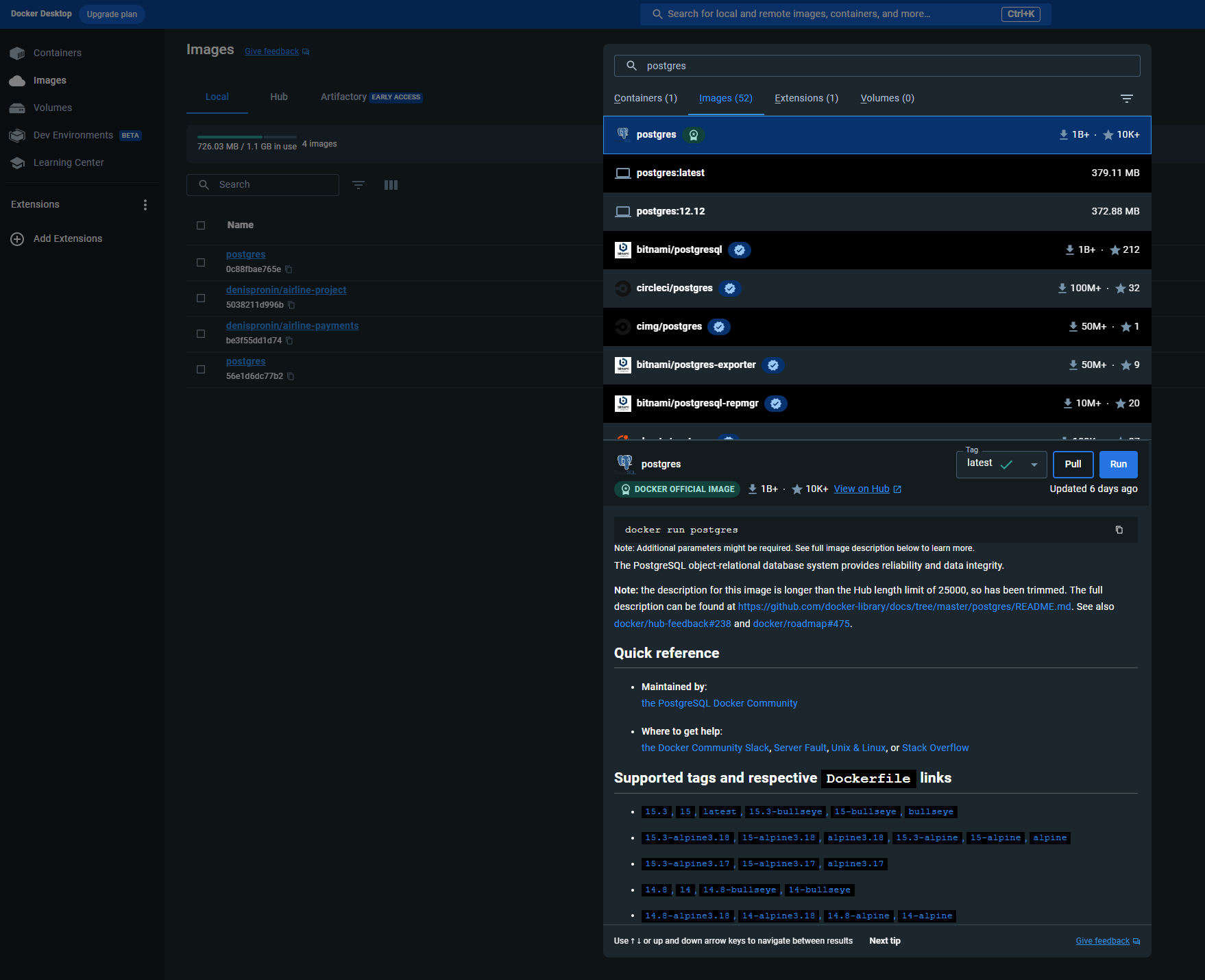Click the Docker Official Image badge beside postgres result
The image size is (1205, 980).
coord(694,135)
